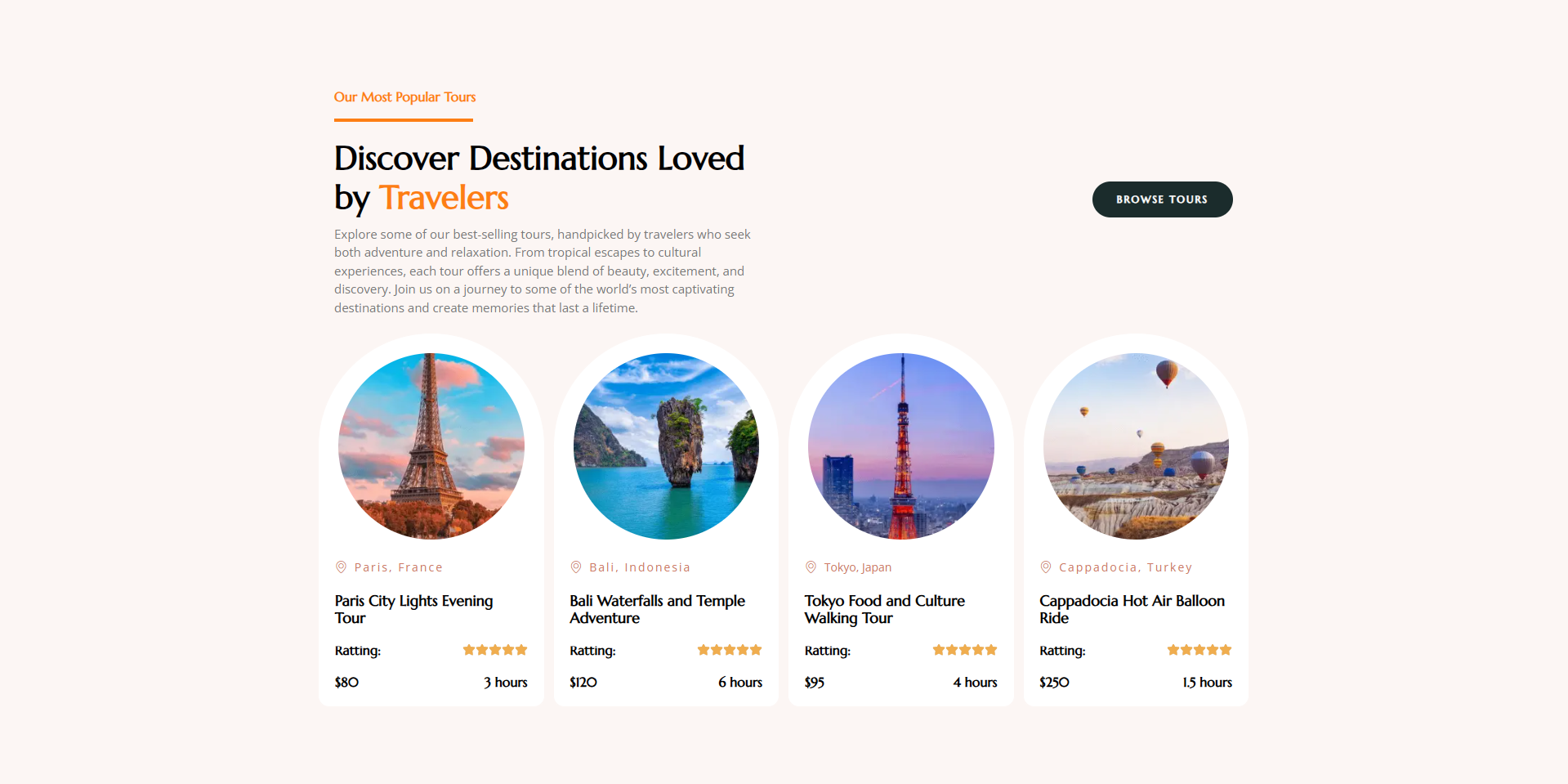This screenshot has width=1568, height=784.
Task: Open Cappadocia Hot Air Balloon Ride title
Action: pyautogui.click(x=1132, y=609)
